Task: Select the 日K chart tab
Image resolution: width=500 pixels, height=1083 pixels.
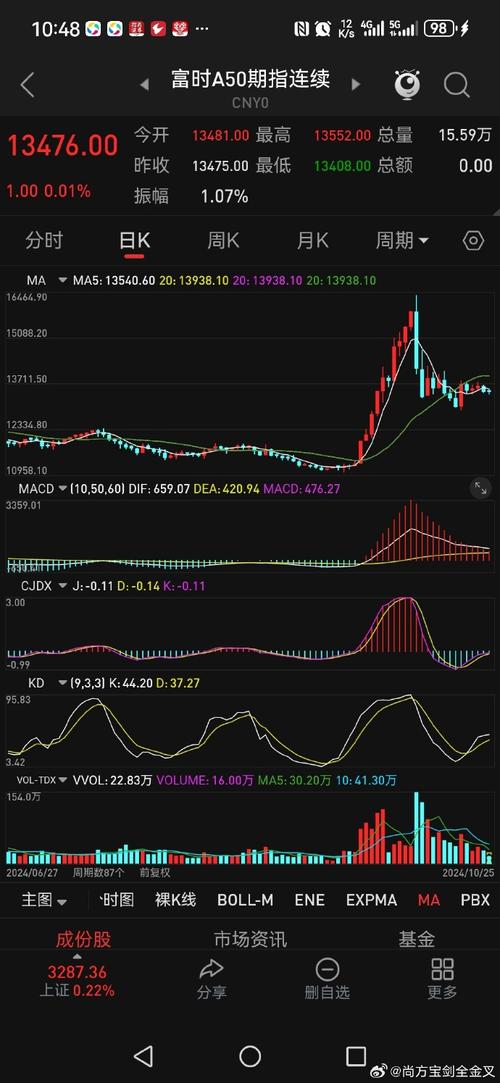Action: tap(135, 240)
